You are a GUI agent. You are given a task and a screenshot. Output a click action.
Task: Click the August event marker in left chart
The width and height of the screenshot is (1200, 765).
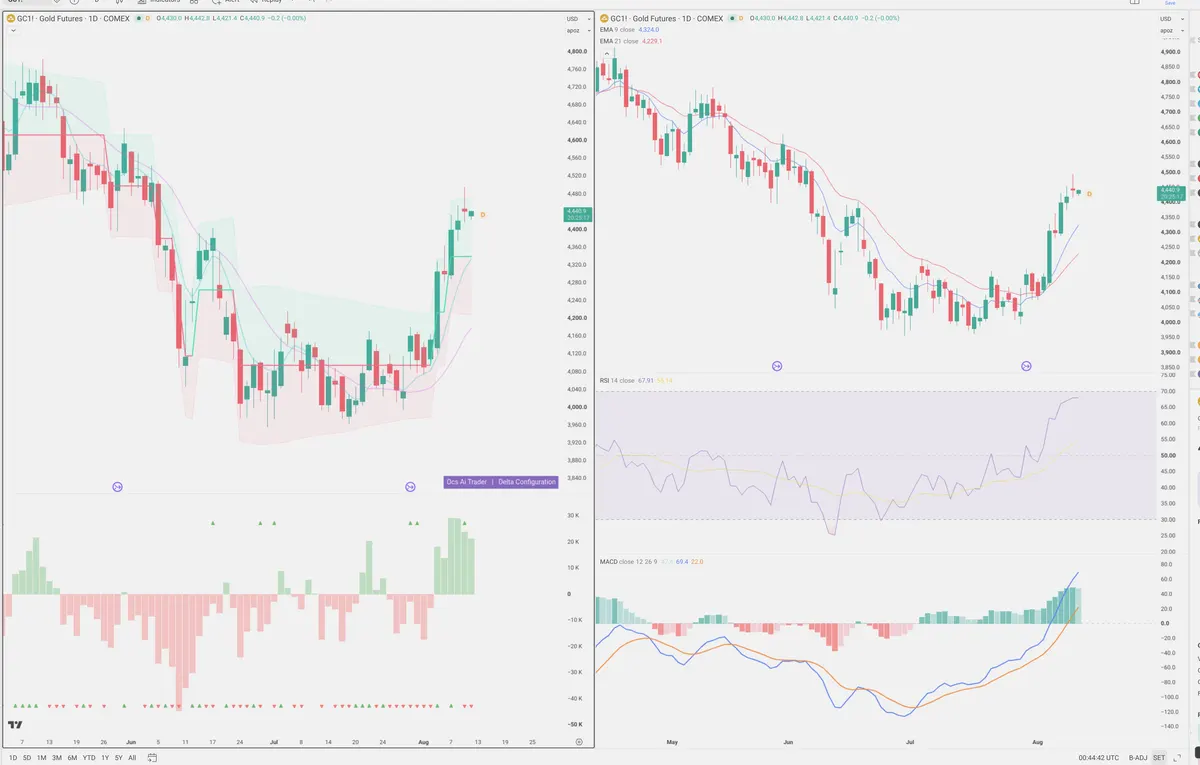410,487
